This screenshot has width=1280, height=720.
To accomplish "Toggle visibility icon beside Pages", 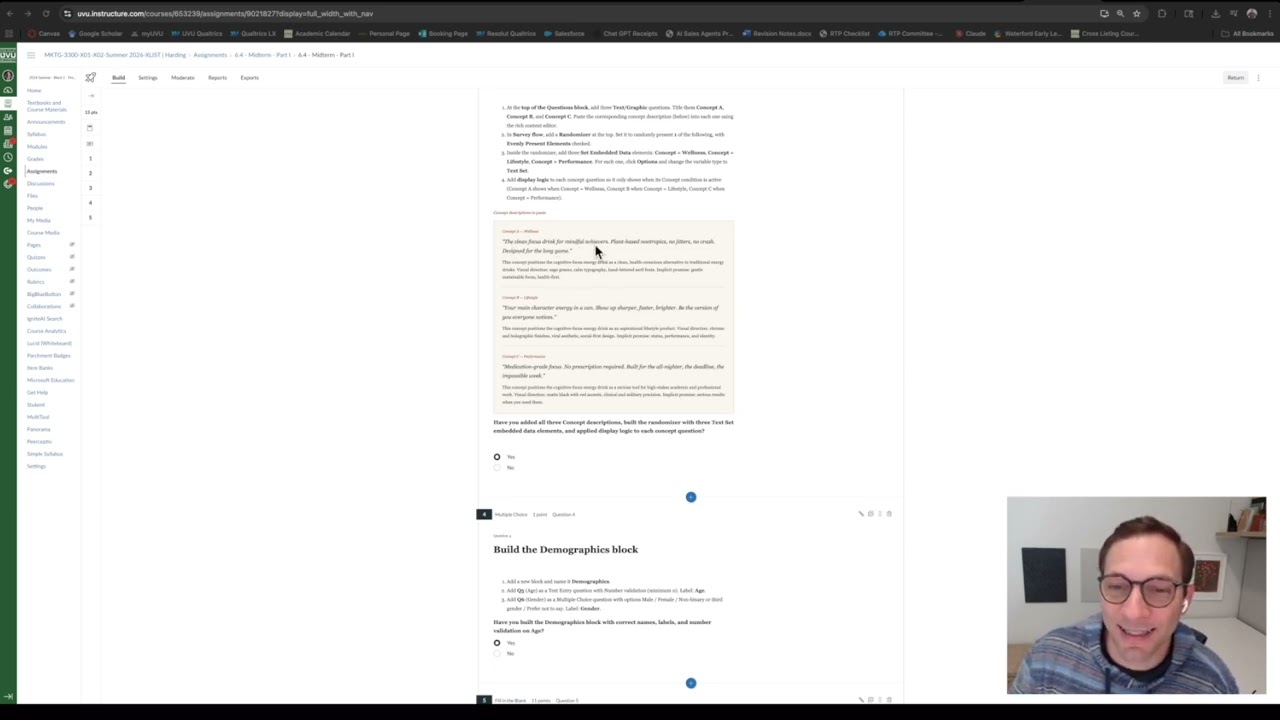I will click(x=72, y=245).
